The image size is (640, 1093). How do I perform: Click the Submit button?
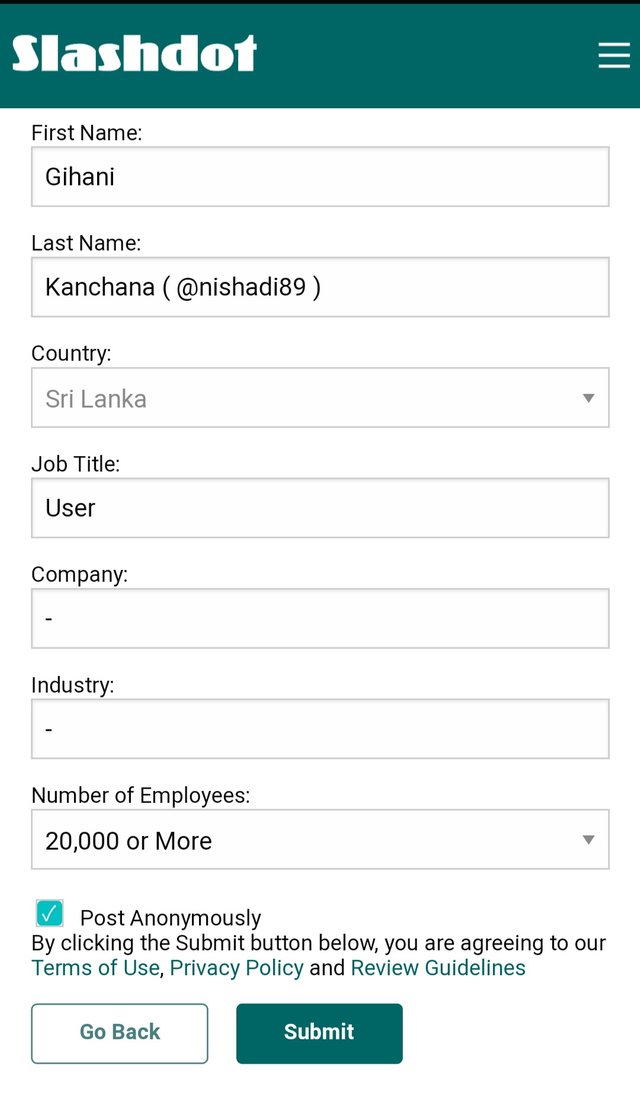pyautogui.click(x=319, y=1033)
